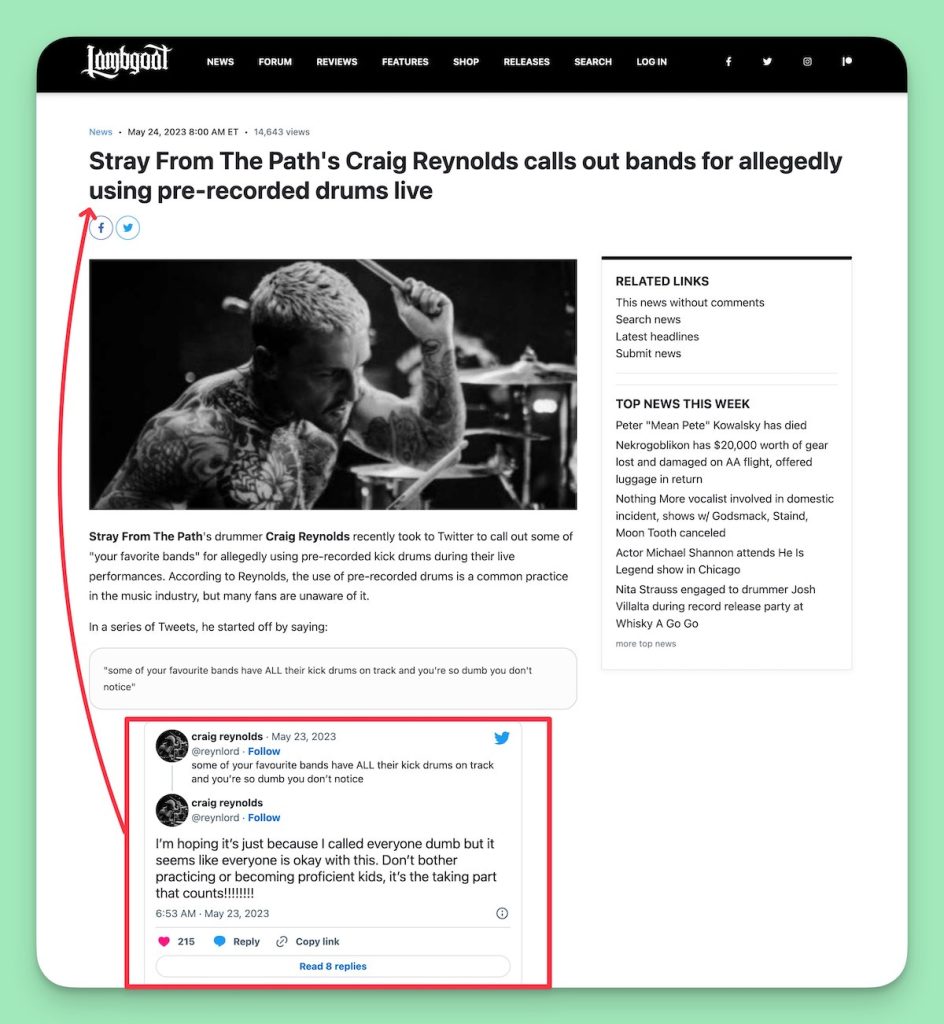Click Read 8 replies button
This screenshot has width=944, height=1024.
pyautogui.click(x=333, y=966)
